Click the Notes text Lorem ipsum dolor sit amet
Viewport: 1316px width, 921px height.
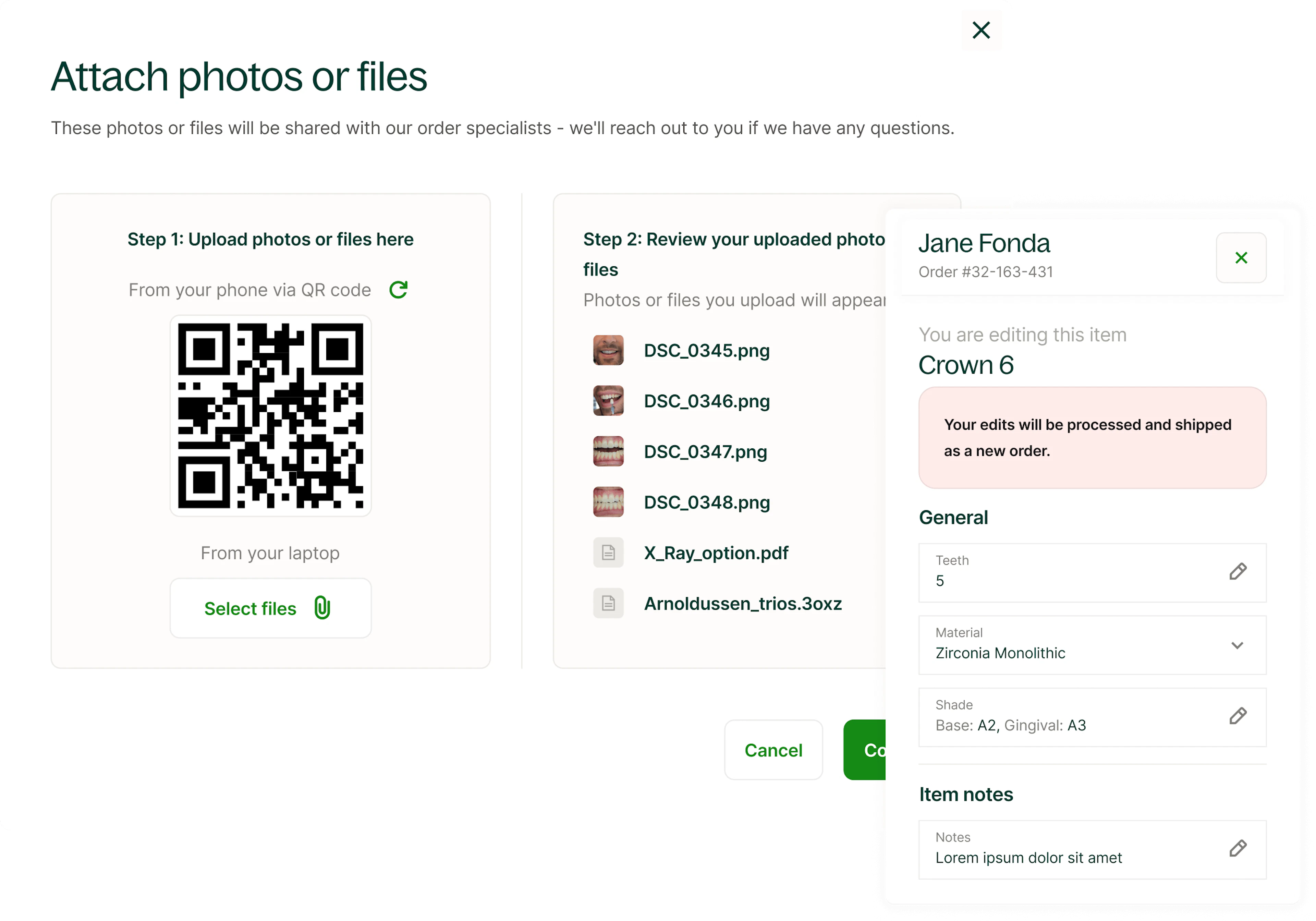[x=1028, y=857]
